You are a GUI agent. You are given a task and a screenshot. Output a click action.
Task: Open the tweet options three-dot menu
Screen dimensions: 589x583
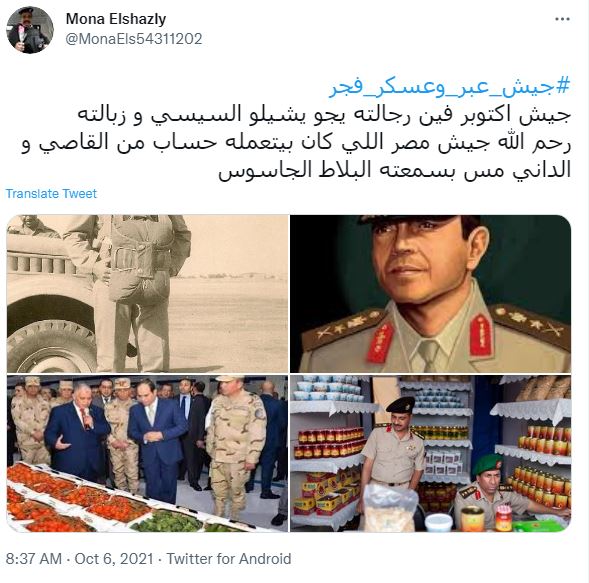point(562,20)
